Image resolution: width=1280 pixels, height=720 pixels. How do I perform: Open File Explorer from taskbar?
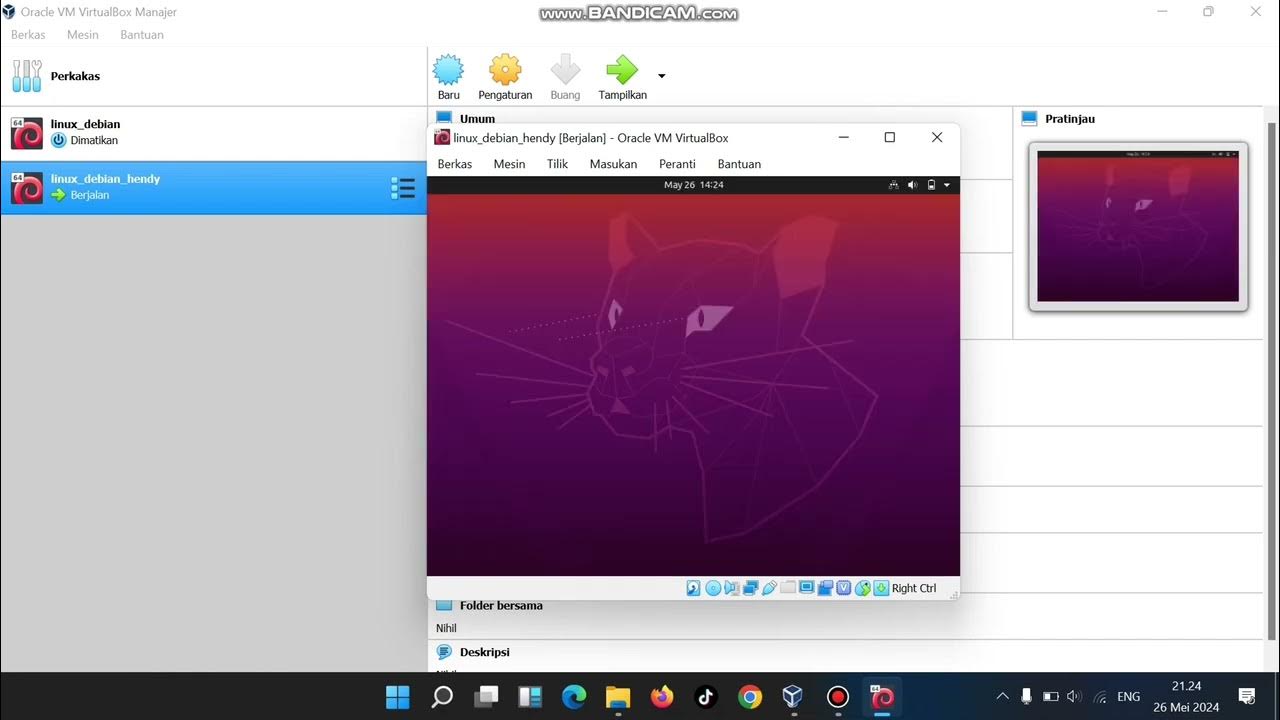[x=618, y=697]
